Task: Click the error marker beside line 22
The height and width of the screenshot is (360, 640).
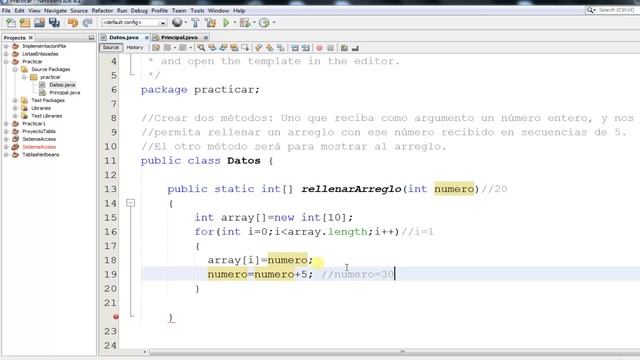Action: coord(116,317)
